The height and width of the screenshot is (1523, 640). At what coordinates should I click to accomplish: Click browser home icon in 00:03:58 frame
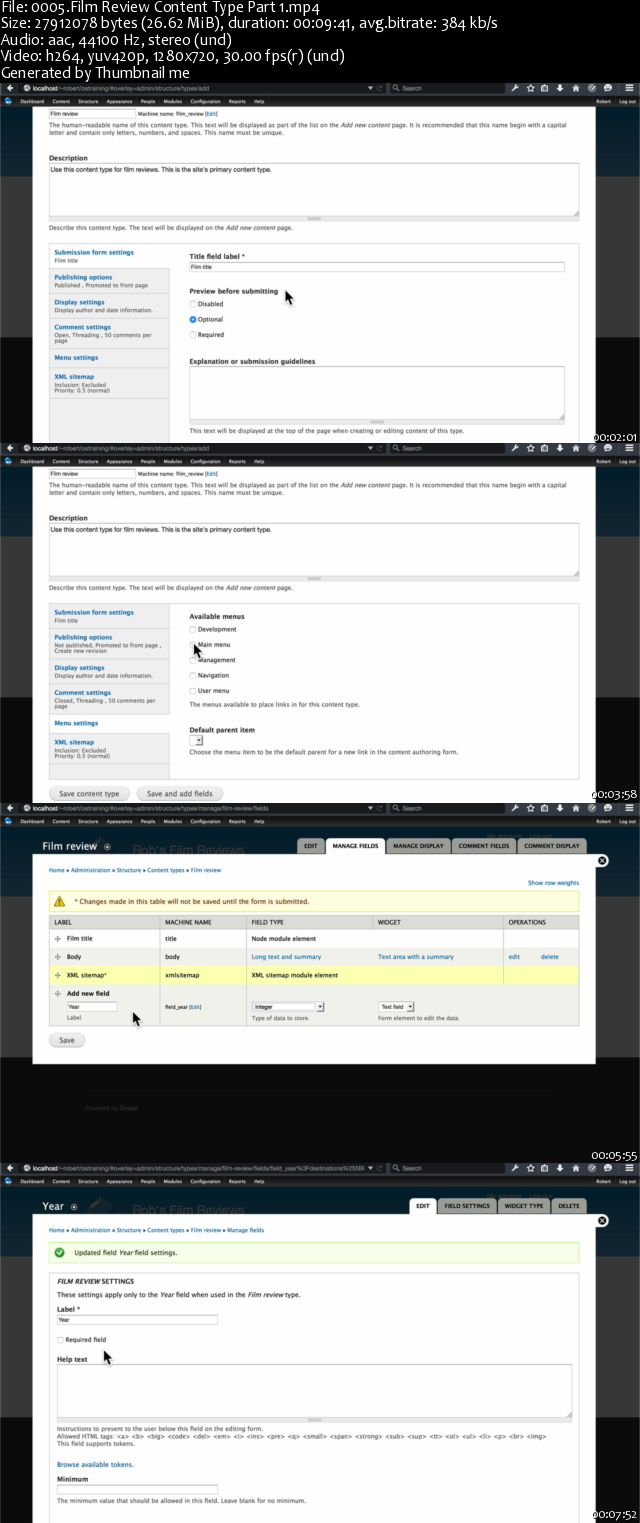(575, 448)
